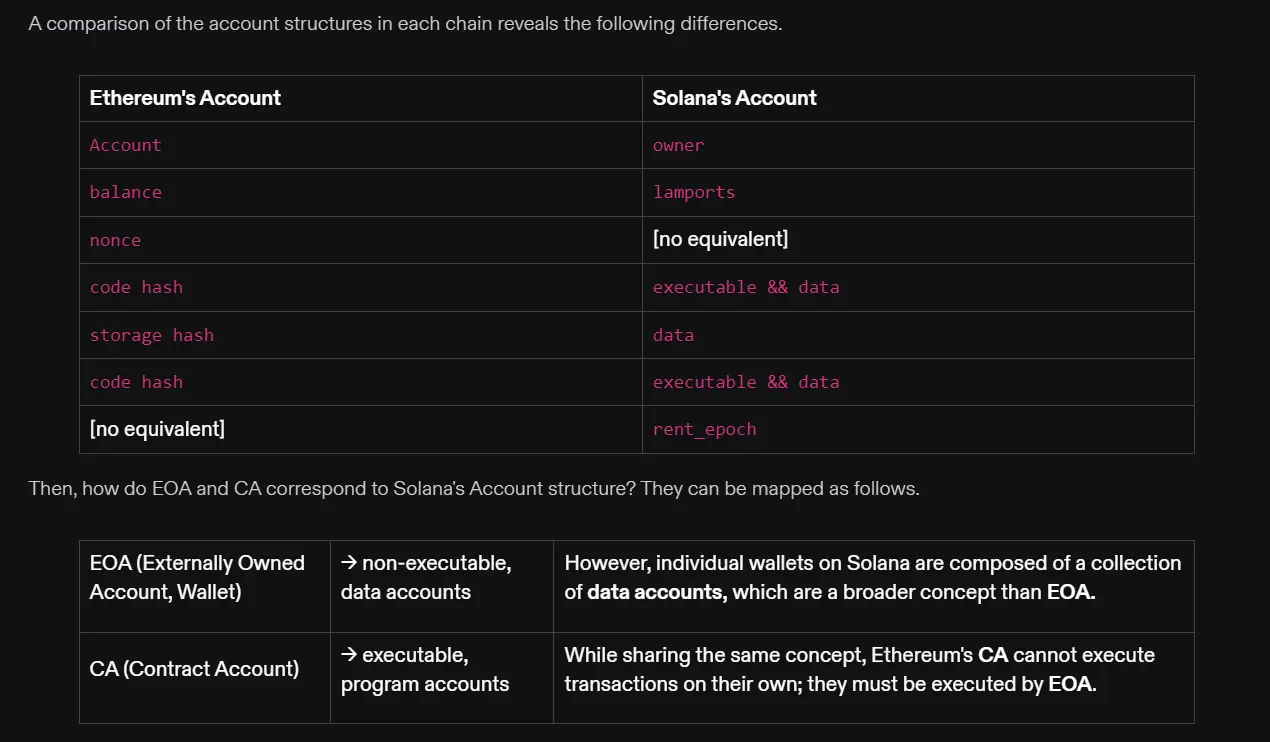Image resolution: width=1270 pixels, height=742 pixels.
Task: Click the "owner" cell in the Solana column
Action: (x=918, y=145)
